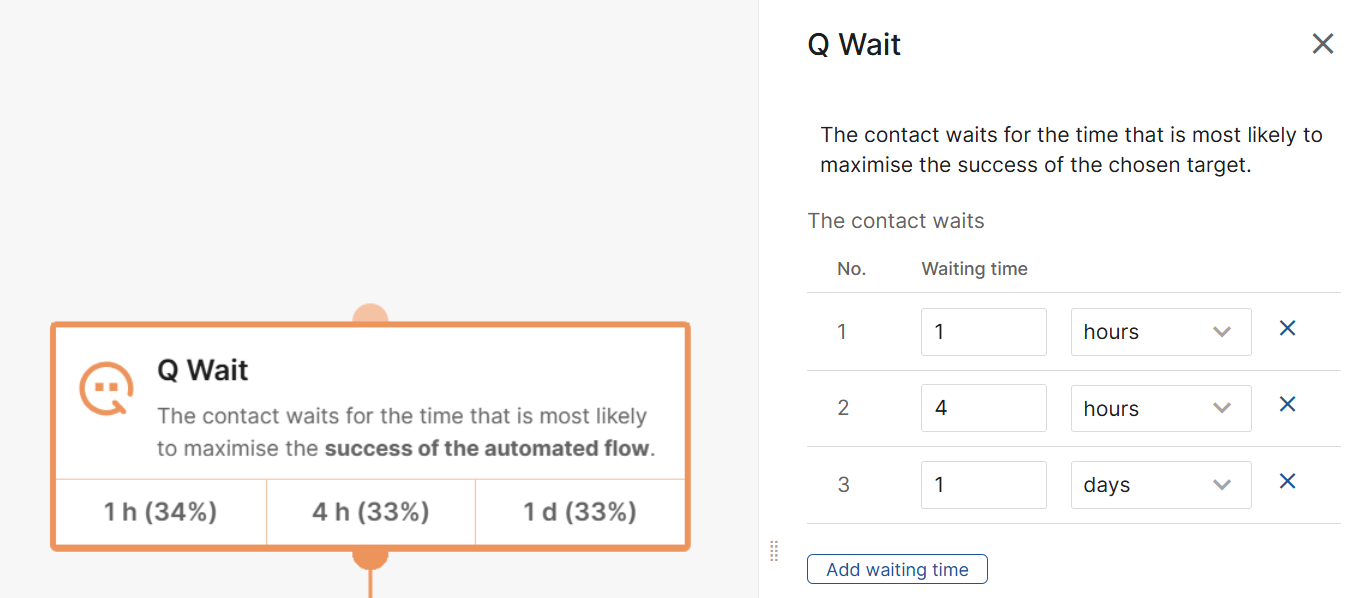The image size is (1372, 598).
Task: Open the unit dropdown for row 1
Action: pyautogui.click(x=1161, y=332)
